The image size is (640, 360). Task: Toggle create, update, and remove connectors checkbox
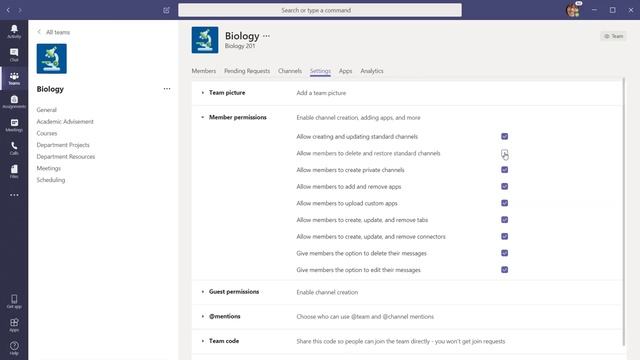pos(504,236)
